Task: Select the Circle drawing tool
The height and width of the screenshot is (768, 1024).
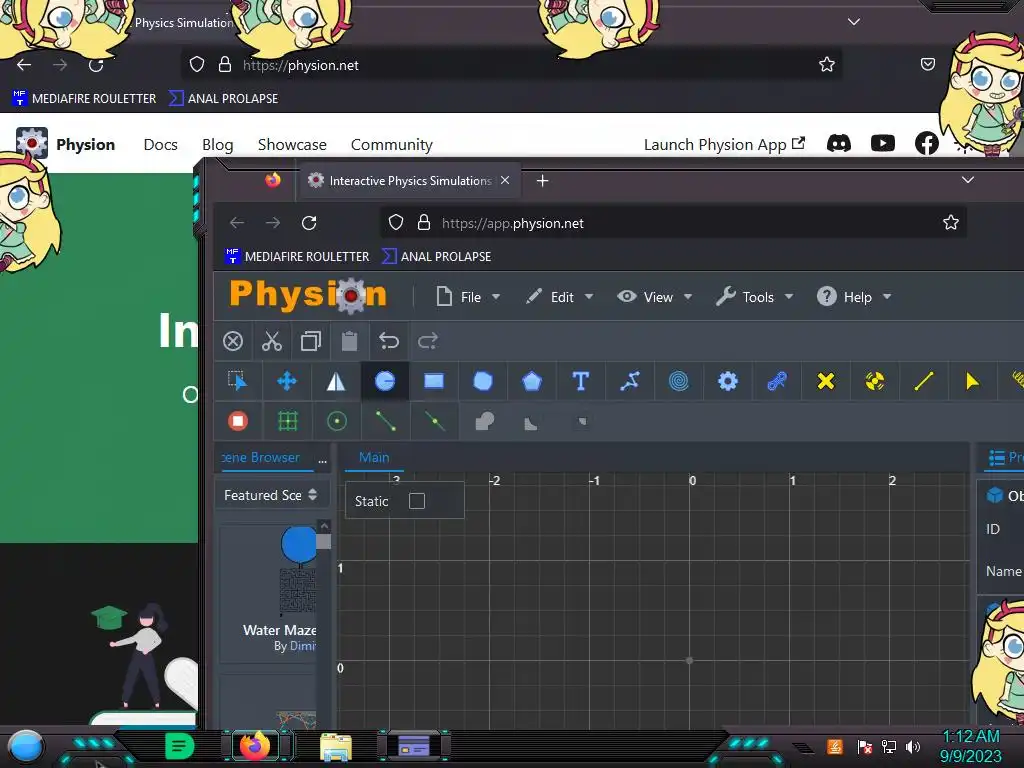Action: 385,381
